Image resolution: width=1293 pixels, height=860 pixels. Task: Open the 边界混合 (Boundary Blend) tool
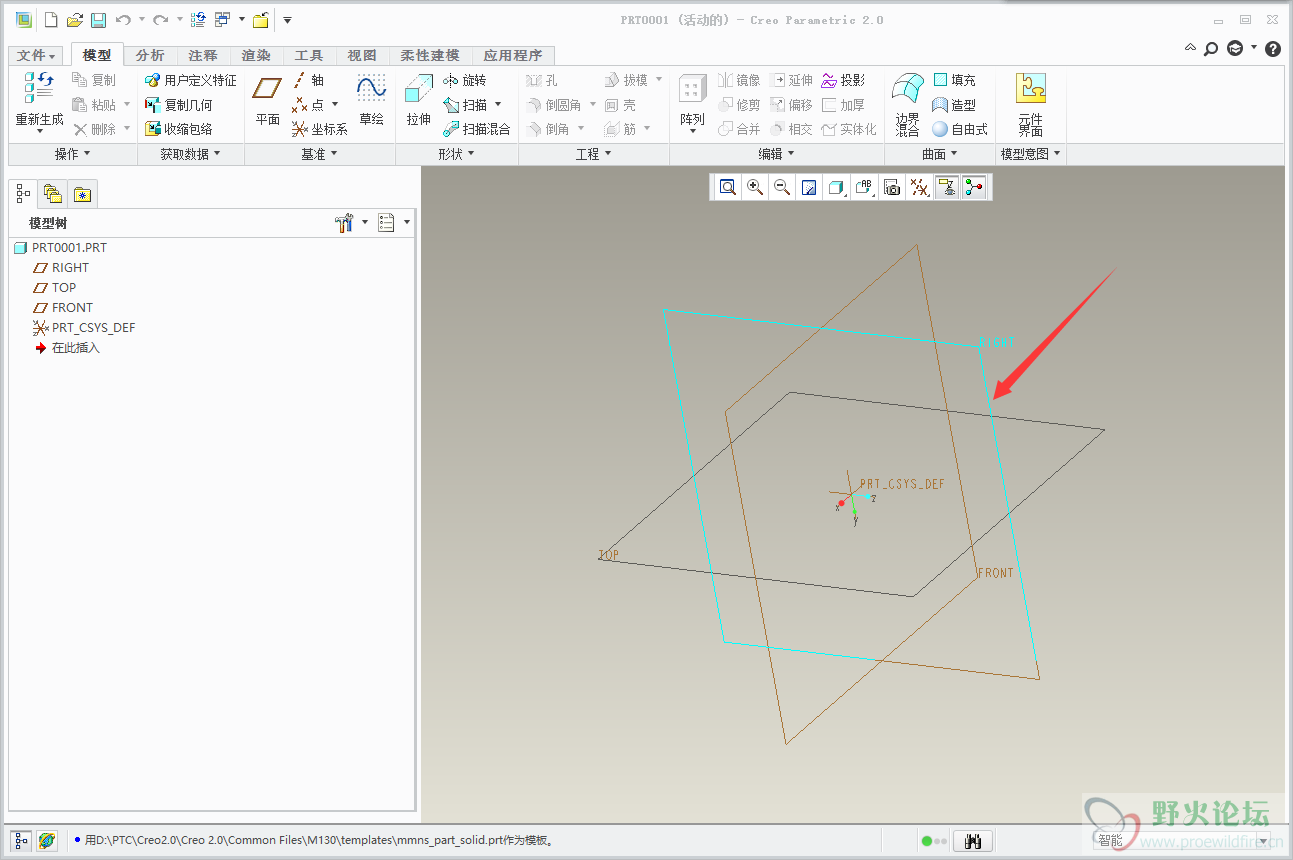pos(908,104)
